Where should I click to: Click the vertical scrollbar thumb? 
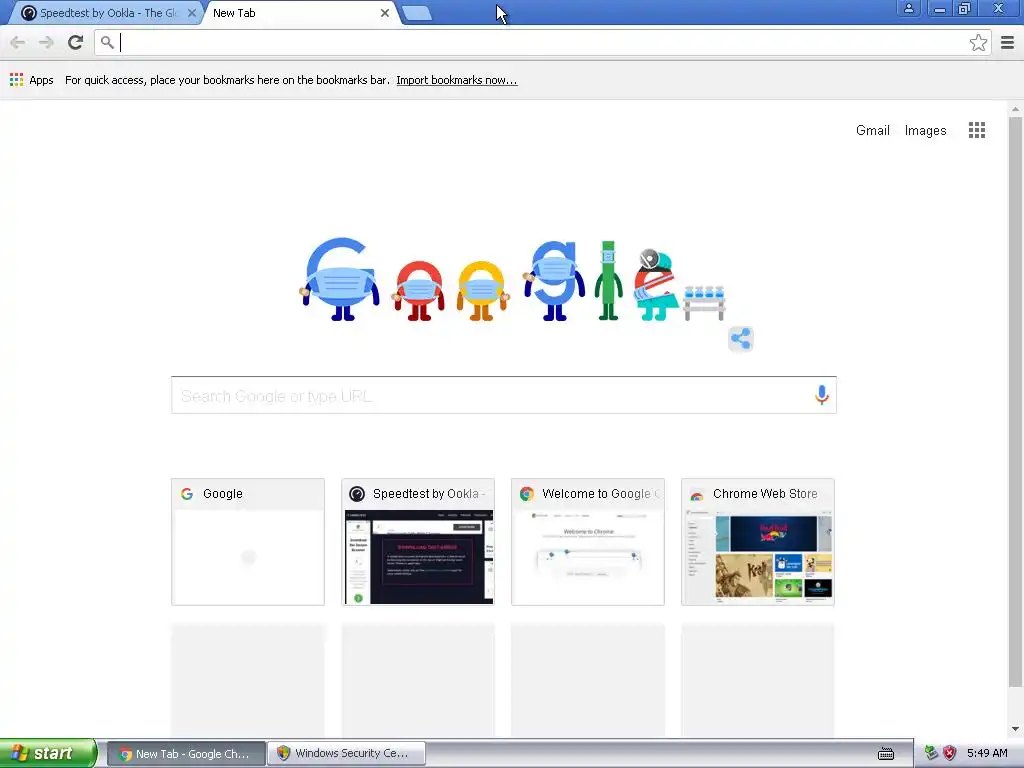1016,402
